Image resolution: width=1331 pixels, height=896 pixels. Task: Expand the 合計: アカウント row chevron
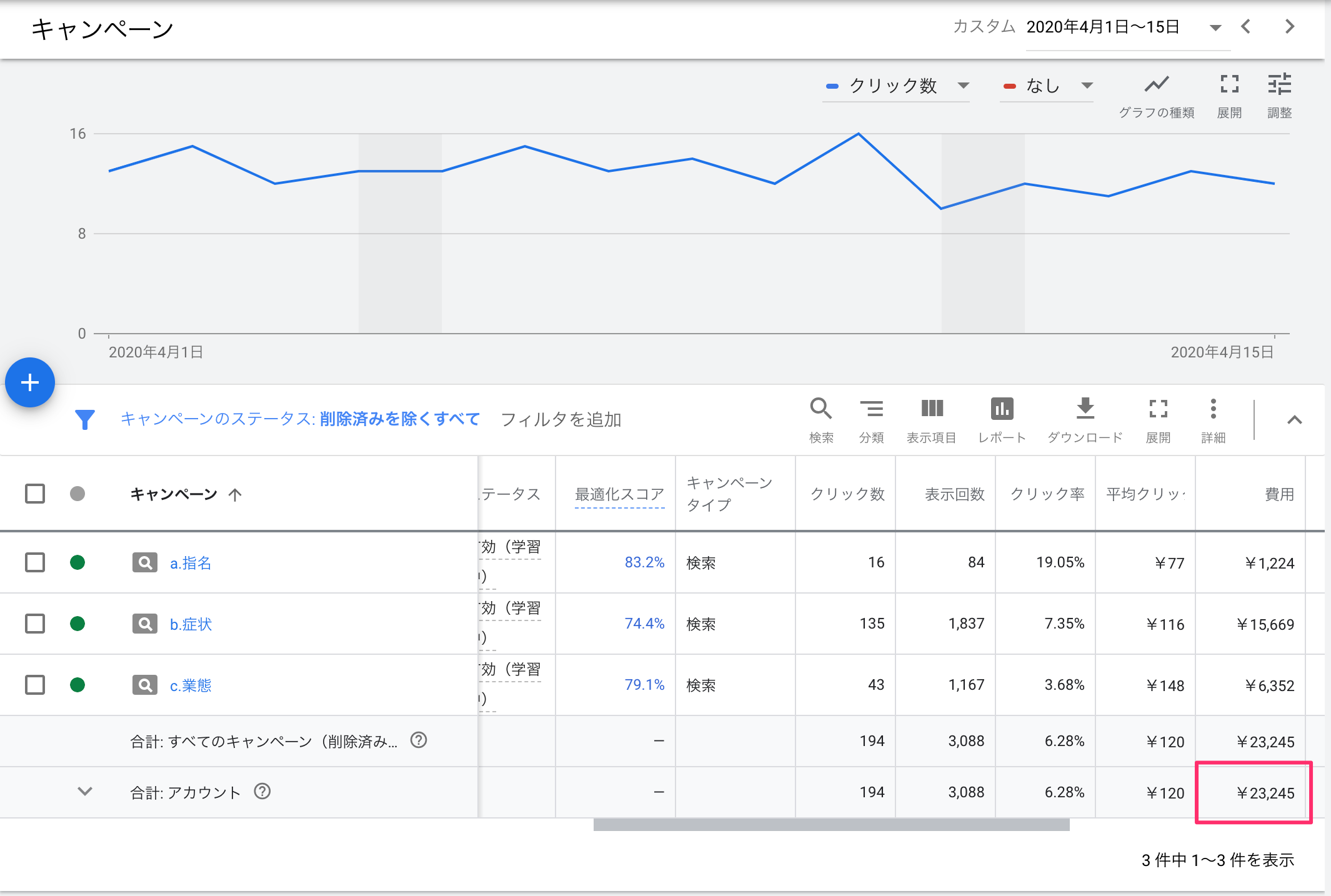[85, 791]
